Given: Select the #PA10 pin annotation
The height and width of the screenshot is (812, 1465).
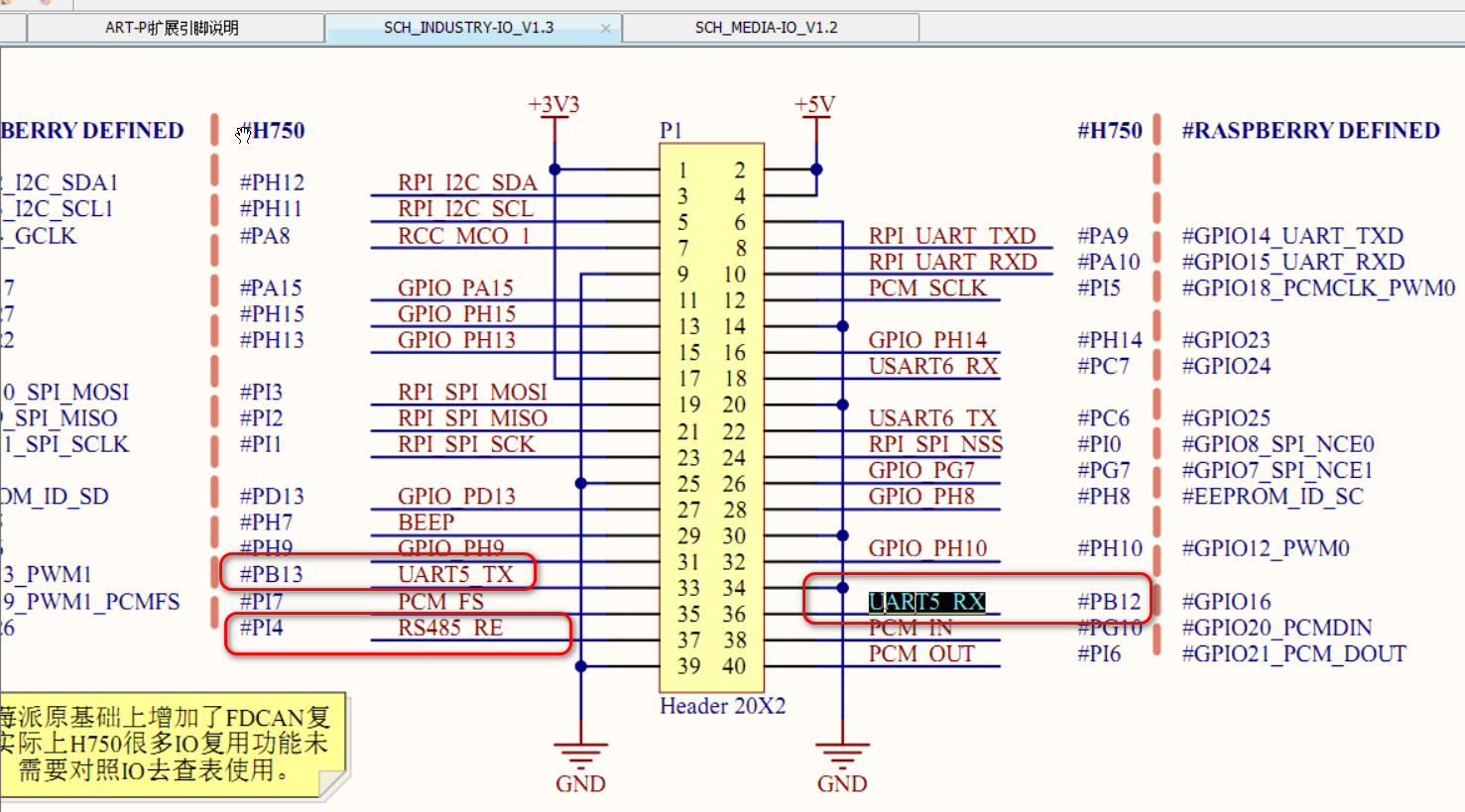Looking at the screenshot, I should pos(1109,262).
